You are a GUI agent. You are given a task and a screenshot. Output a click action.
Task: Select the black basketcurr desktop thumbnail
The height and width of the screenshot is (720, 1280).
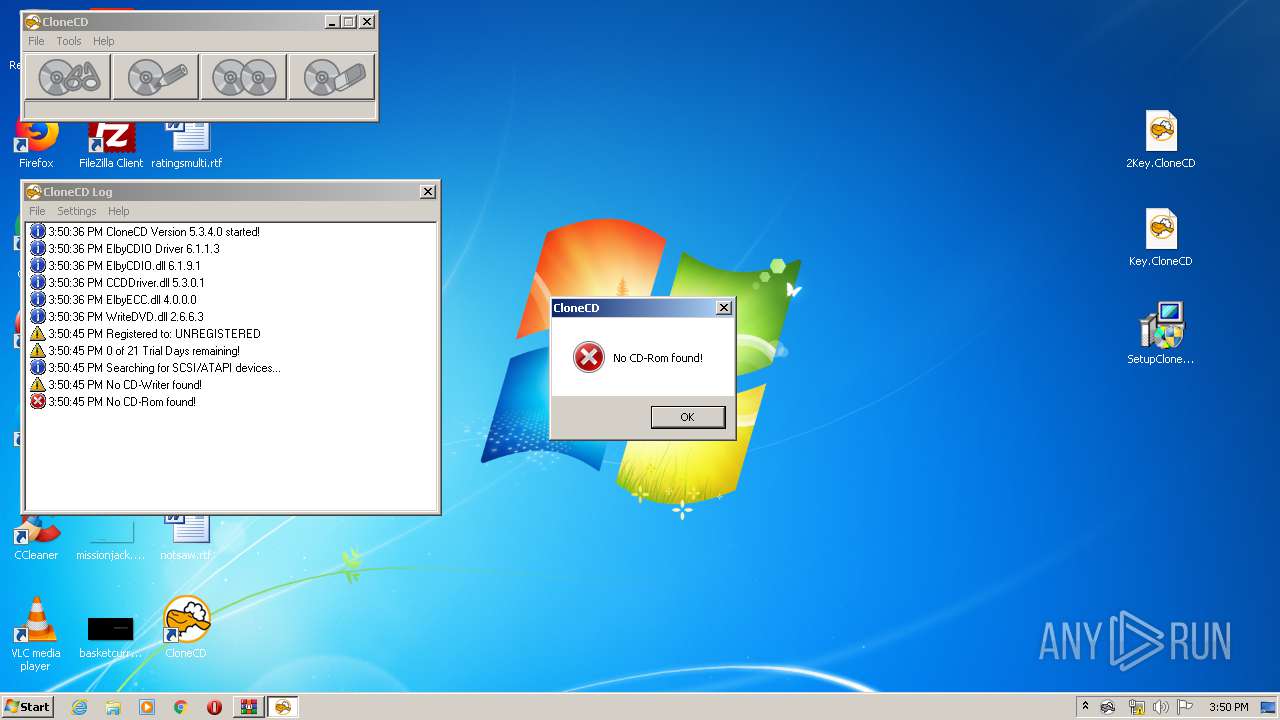pos(111,636)
